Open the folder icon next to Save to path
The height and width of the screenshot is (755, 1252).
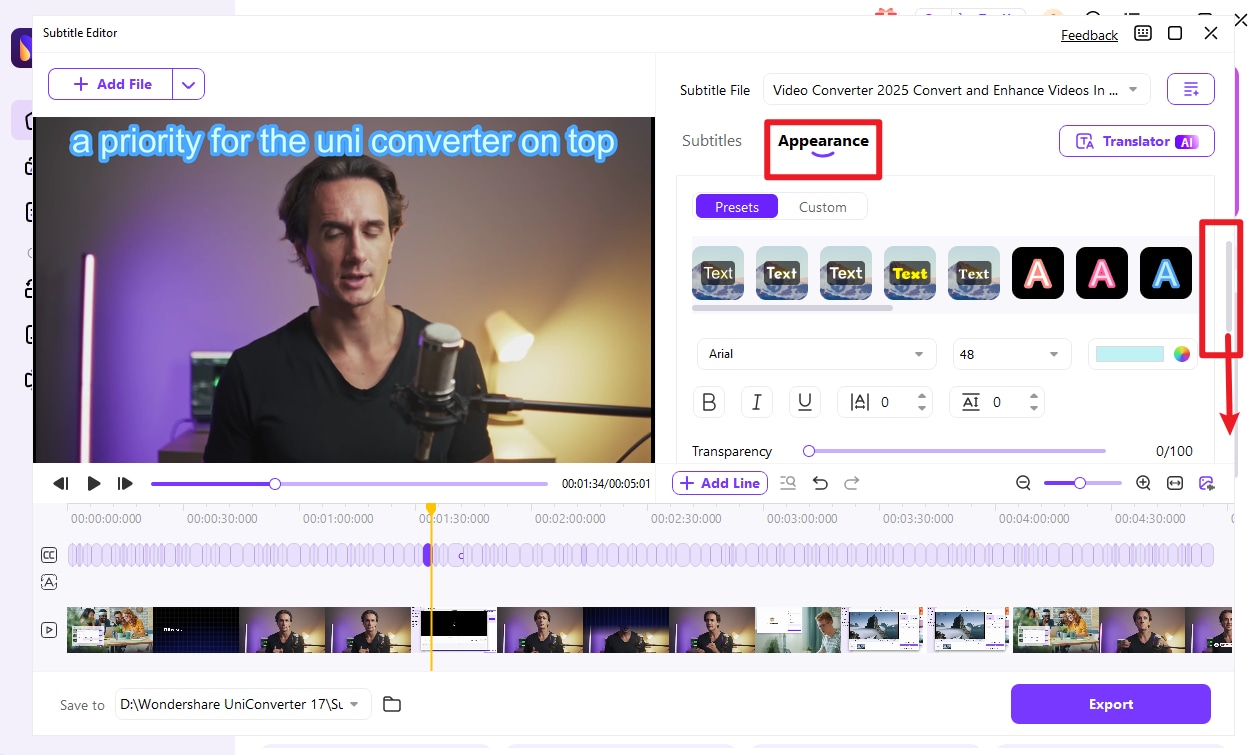click(391, 704)
